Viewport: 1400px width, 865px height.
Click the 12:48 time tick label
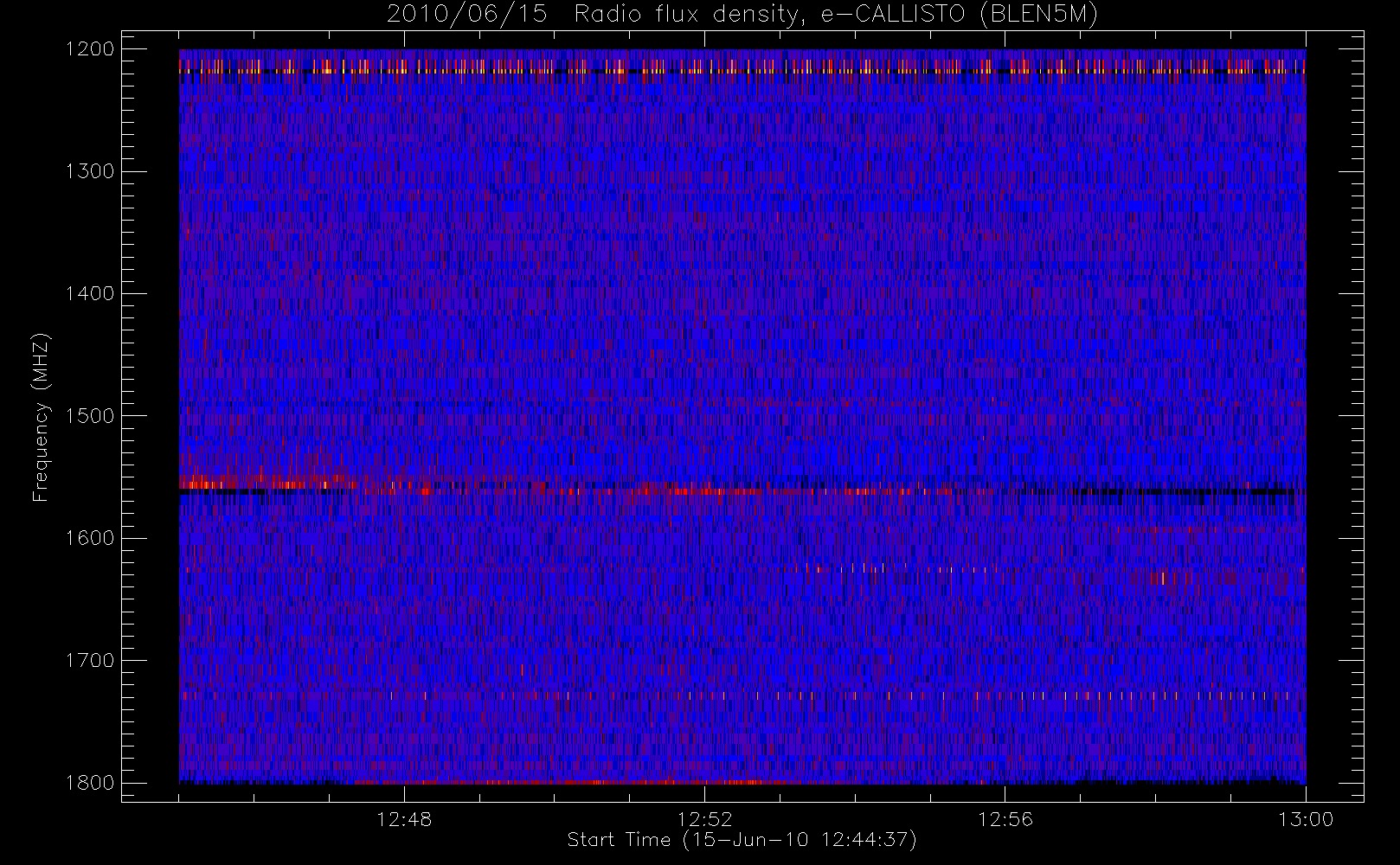pyautogui.click(x=404, y=819)
